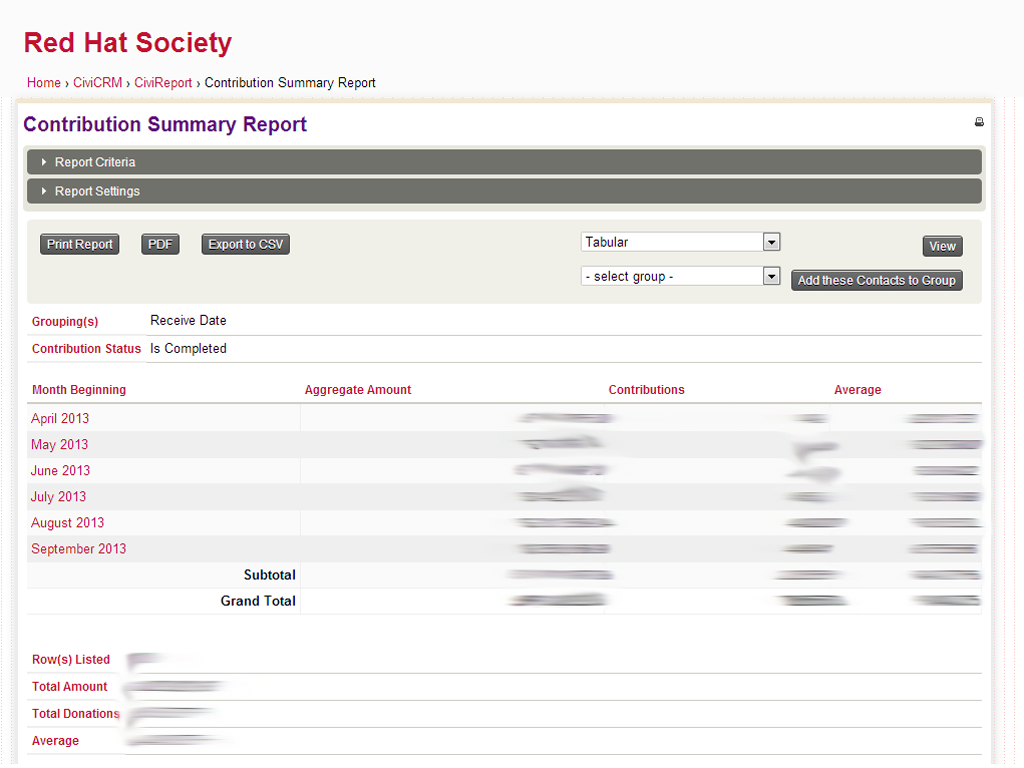Generate a PDF of the report
This screenshot has width=1024, height=768.
tap(160, 243)
